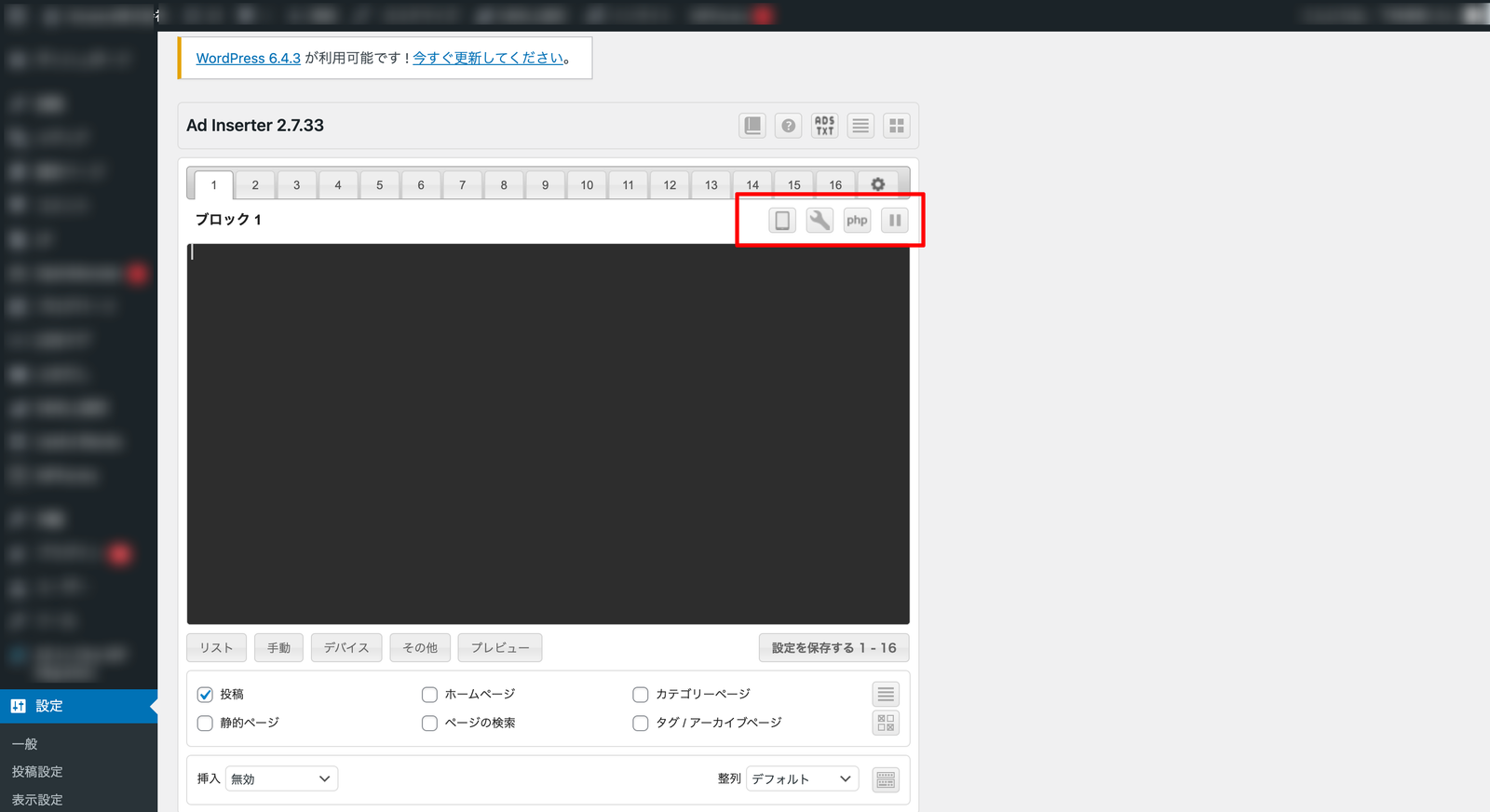Click the 手動 button
The width and height of the screenshot is (1490, 812).
coord(278,648)
